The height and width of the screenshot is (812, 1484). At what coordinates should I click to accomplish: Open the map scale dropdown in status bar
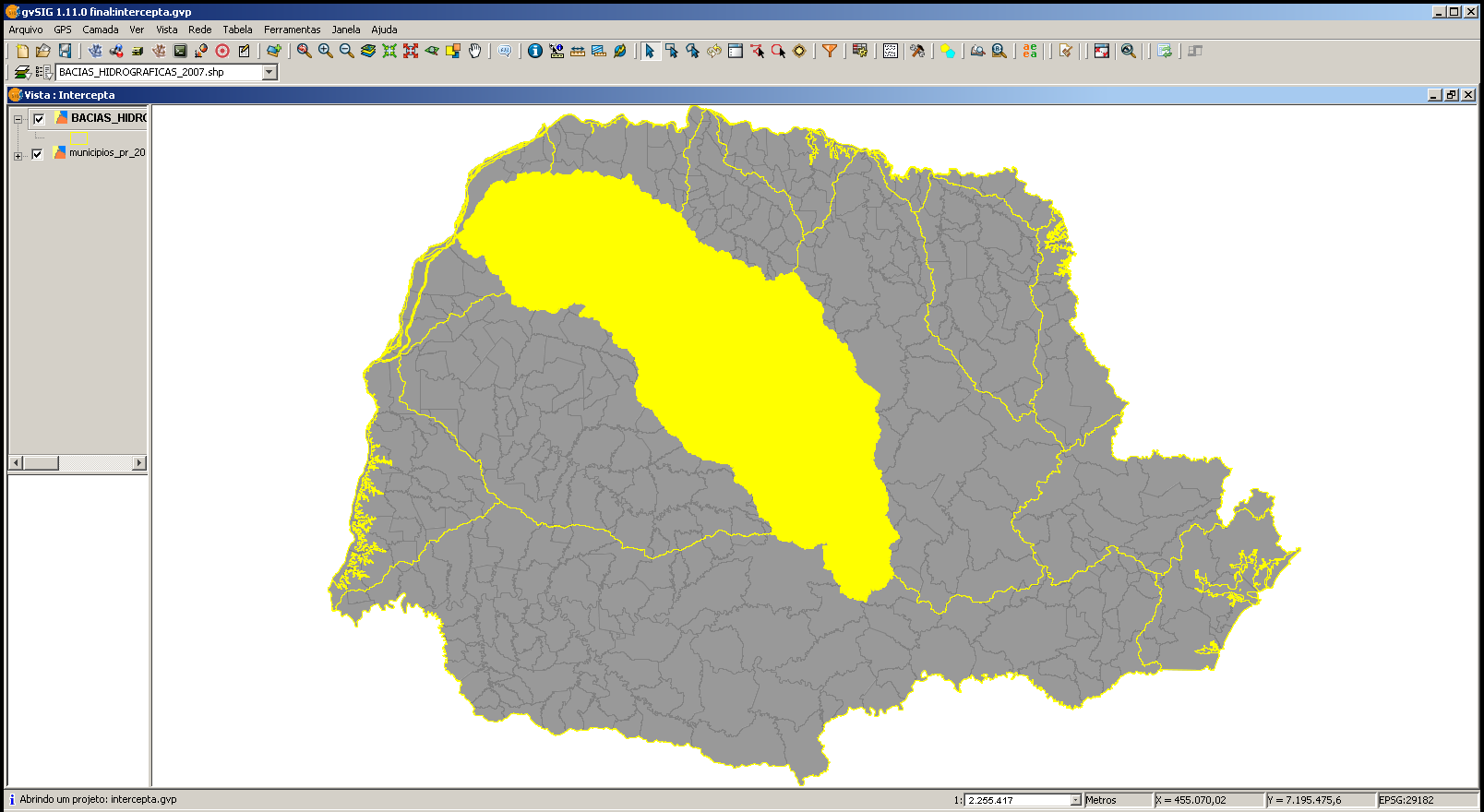pyautogui.click(x=1075, y=800)
